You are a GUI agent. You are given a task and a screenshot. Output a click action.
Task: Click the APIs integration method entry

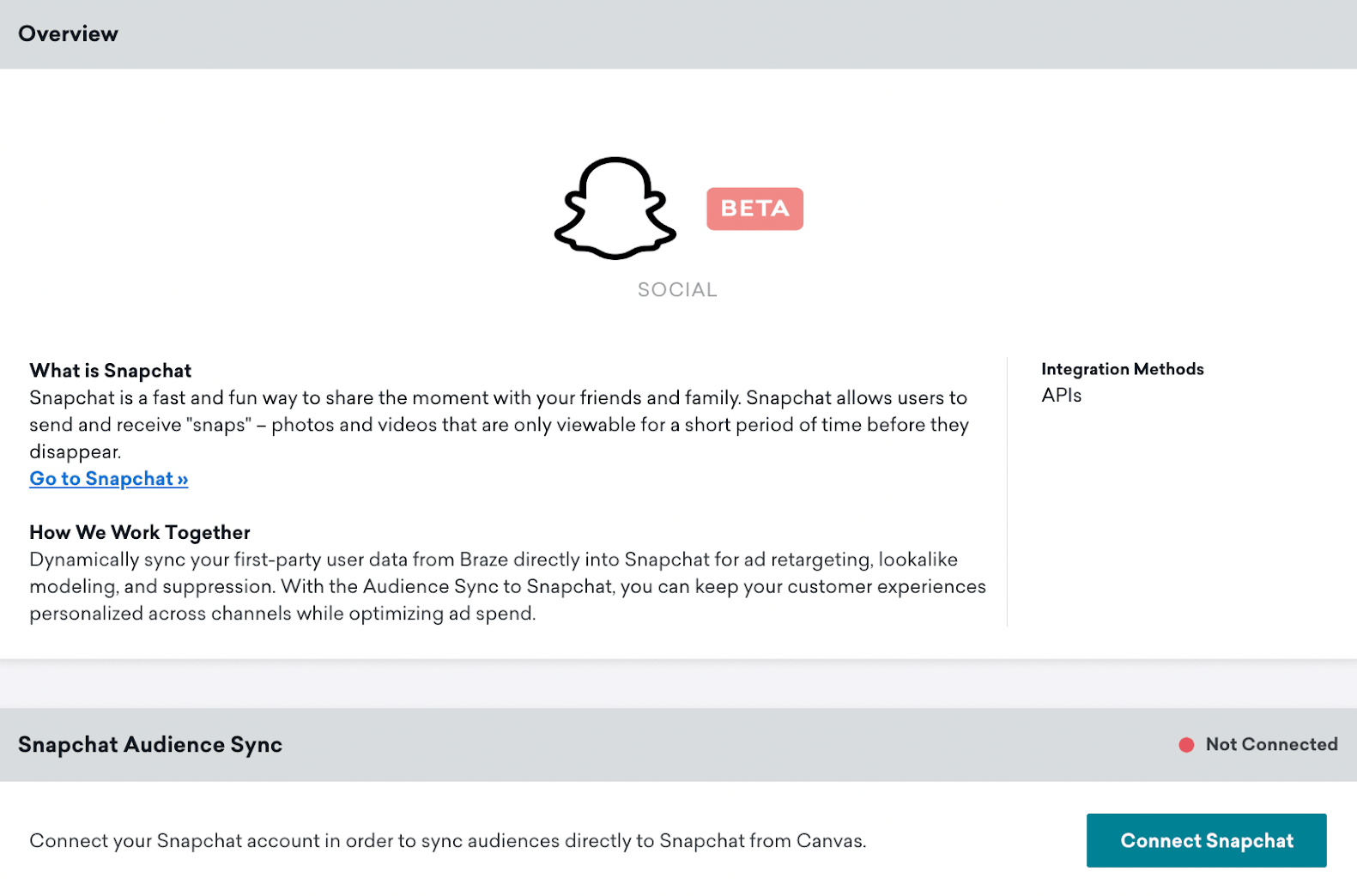click(x=1062, y=396)
